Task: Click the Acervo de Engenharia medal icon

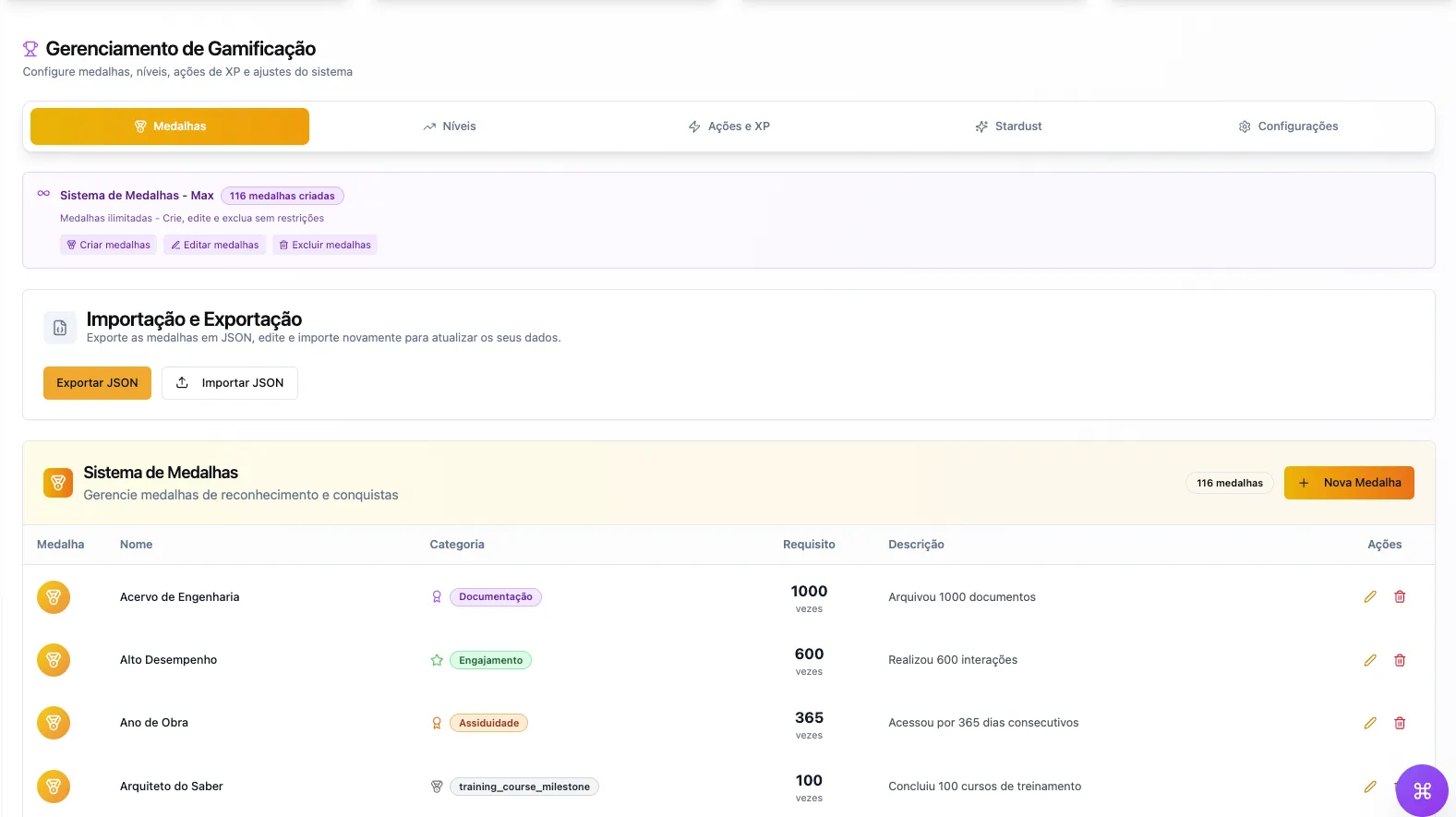Action: tap(54, 597)
